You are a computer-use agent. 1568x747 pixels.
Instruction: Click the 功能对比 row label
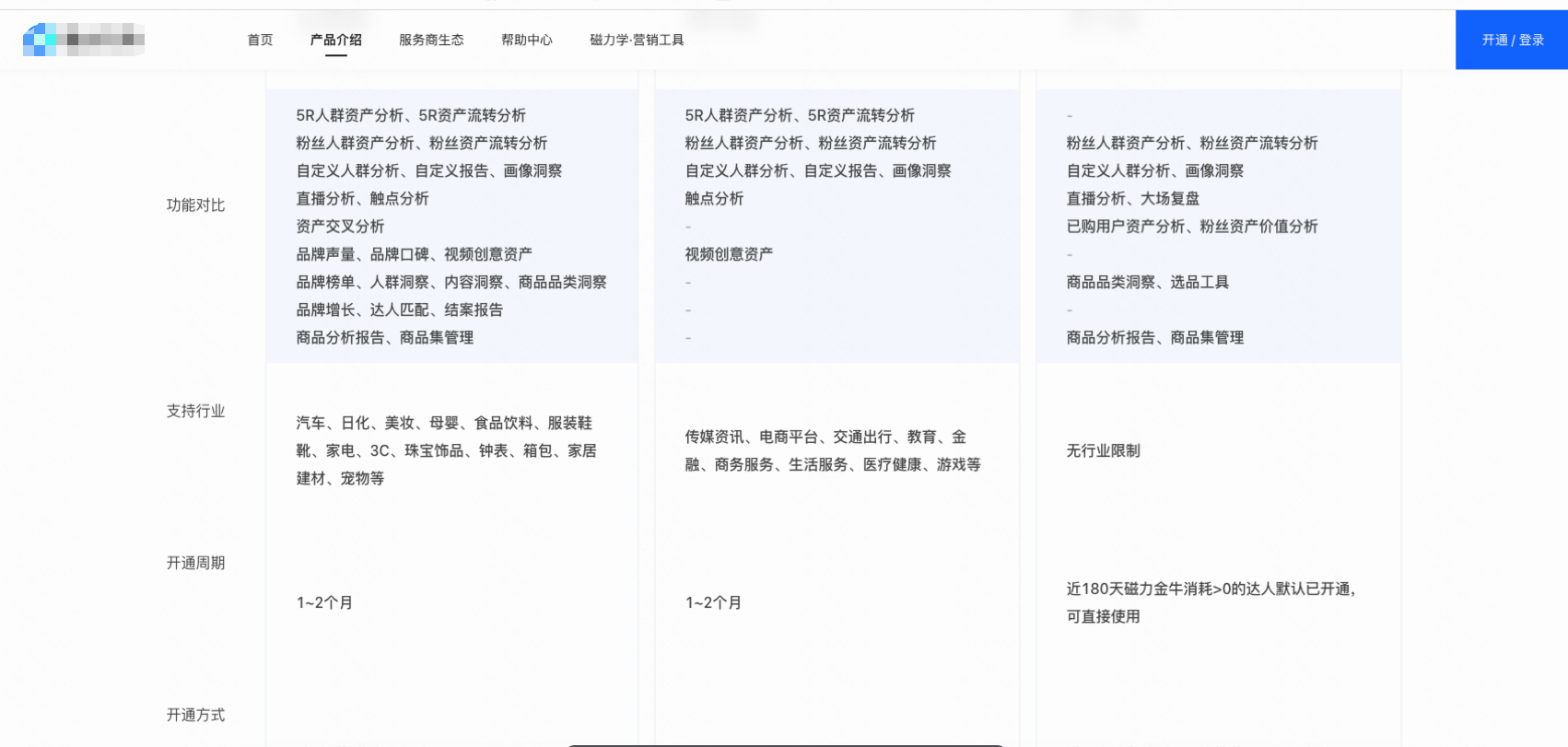pos(195,205)
